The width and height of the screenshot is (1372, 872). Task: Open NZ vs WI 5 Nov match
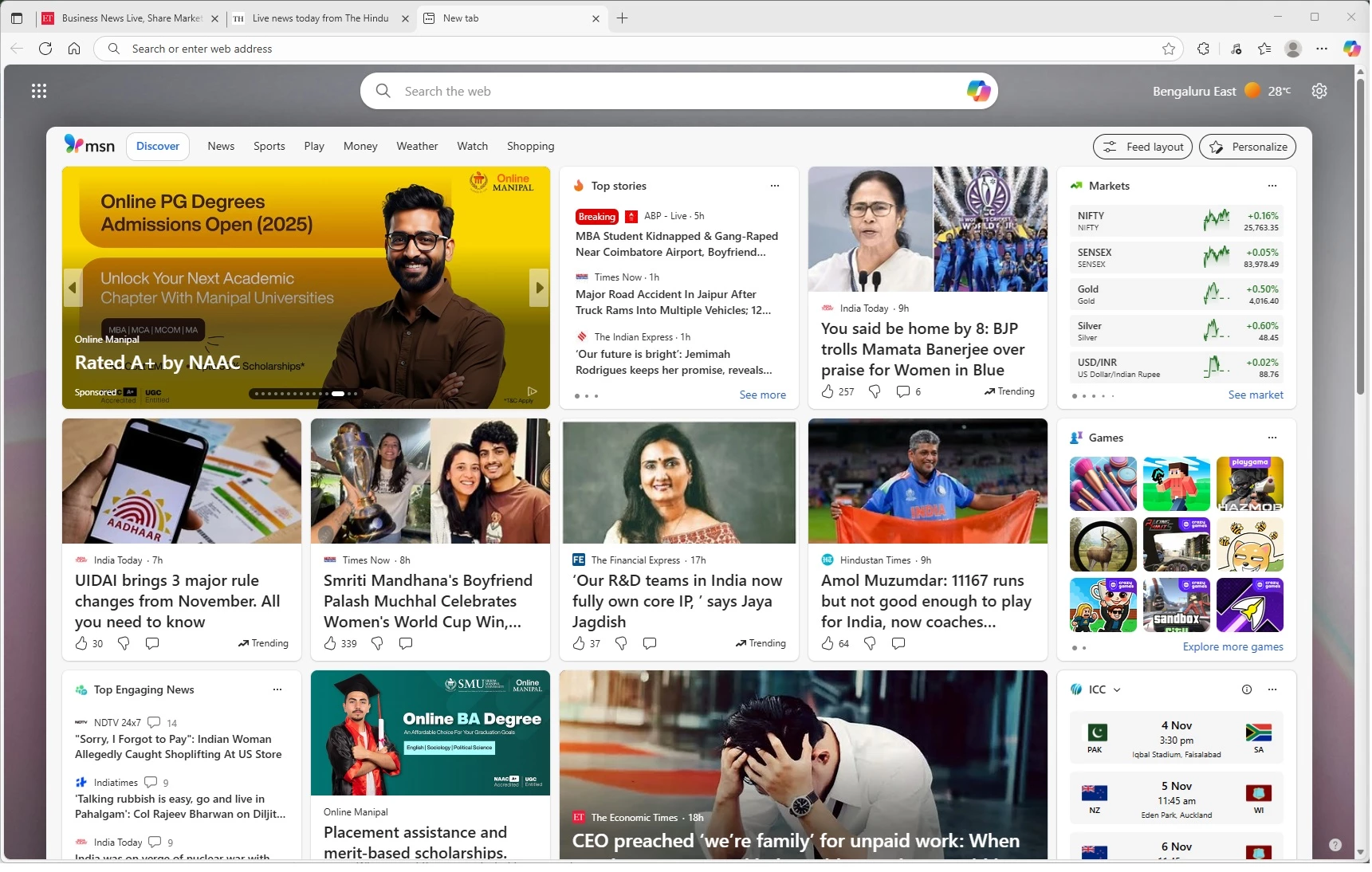click(x=1177, y=799)
